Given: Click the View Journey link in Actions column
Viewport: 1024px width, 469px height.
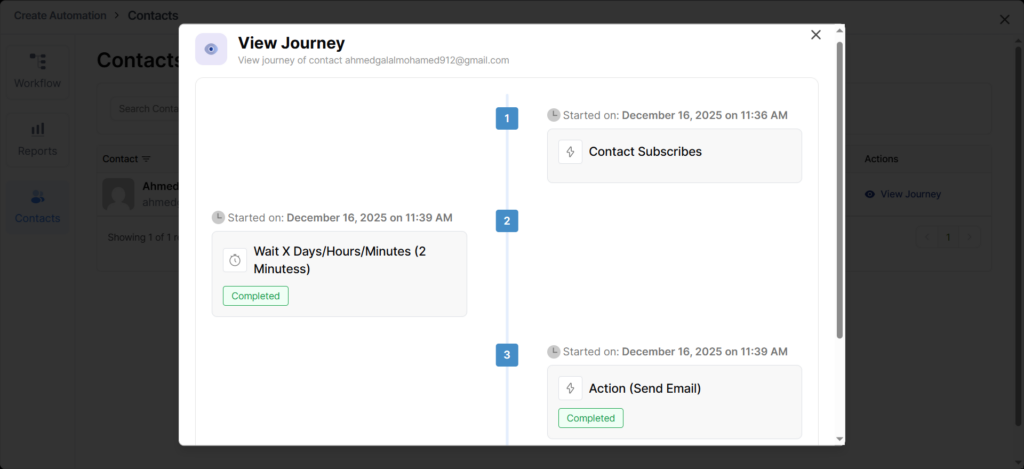Looking at the screenshot, I should [902, 194].
